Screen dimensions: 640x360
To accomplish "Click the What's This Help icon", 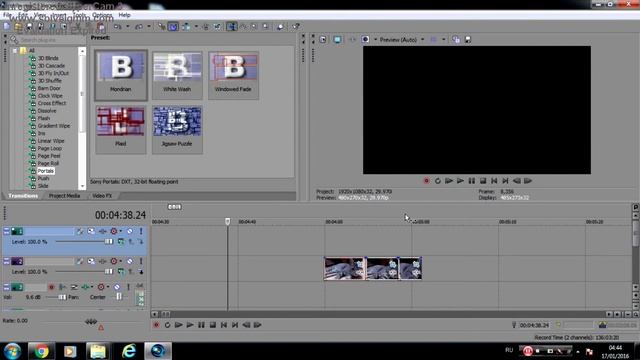I will (296, 27).
